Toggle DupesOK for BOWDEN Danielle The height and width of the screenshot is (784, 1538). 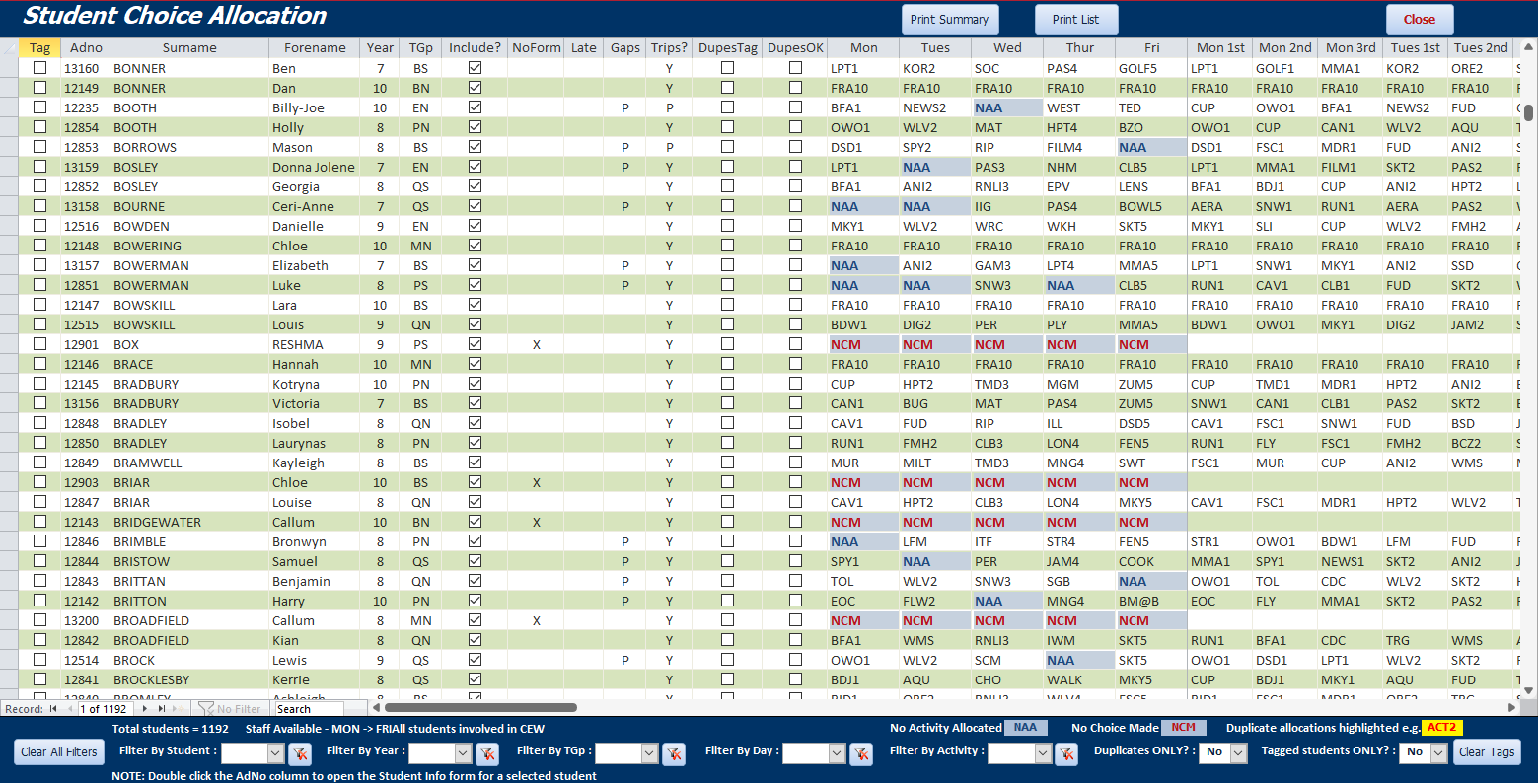pyautogui.click(x=795, y=226)
